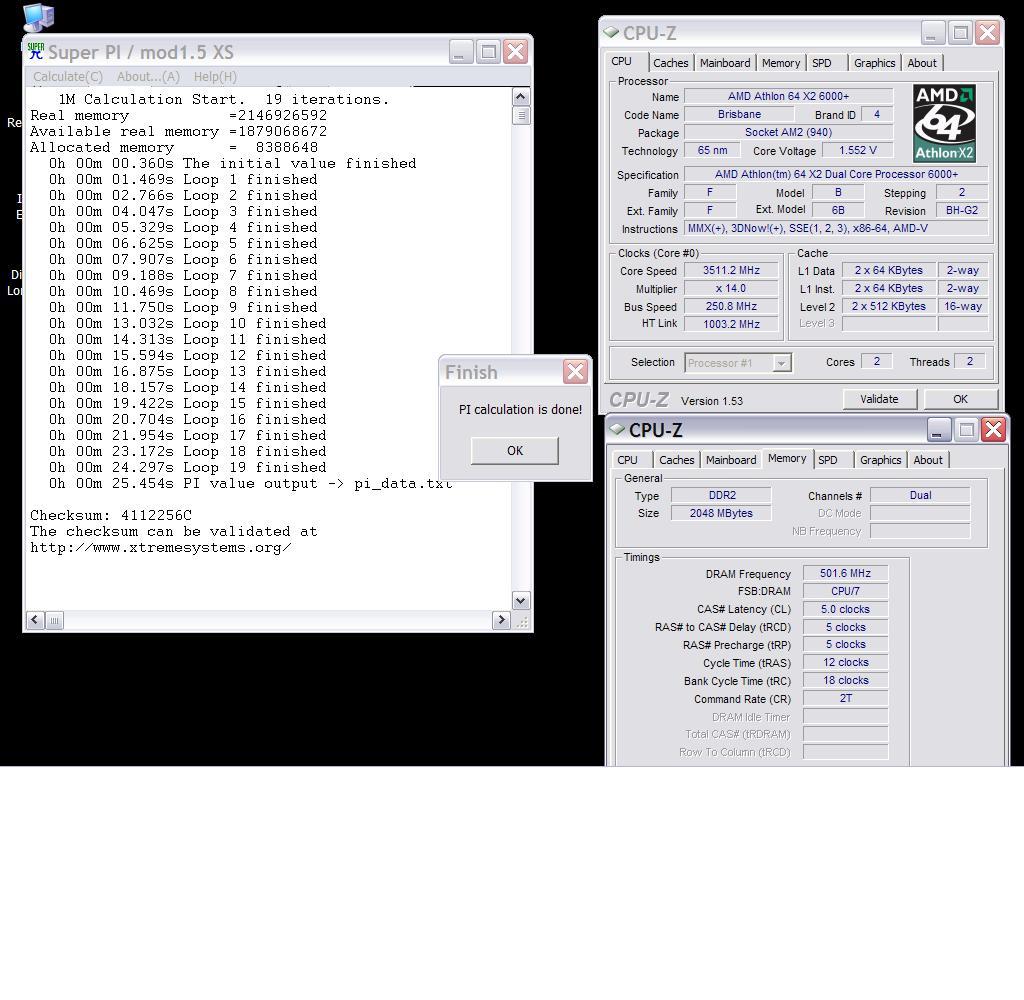Click the Command Rate value 2T
Viewport: 1024px width, 1000px height.
[845, 698]
